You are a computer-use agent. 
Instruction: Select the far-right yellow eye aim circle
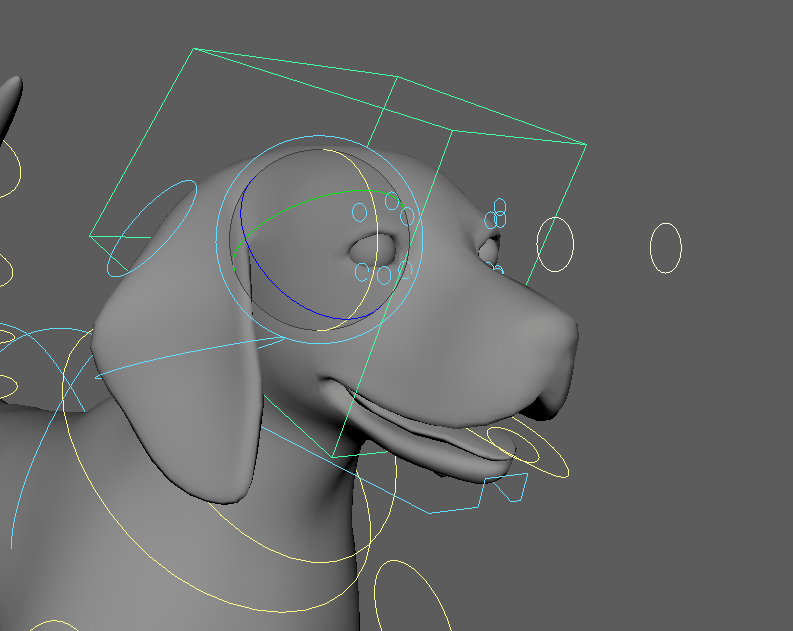(x=666, y=248)
